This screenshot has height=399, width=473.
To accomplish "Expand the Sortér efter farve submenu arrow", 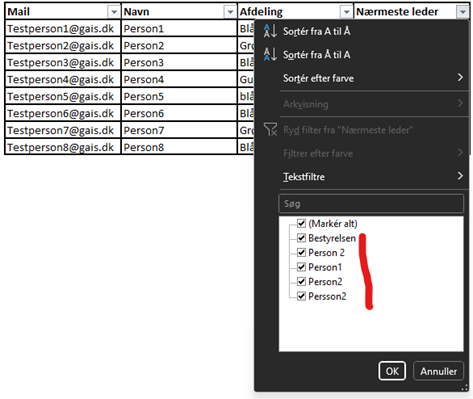I will point(460,78).
